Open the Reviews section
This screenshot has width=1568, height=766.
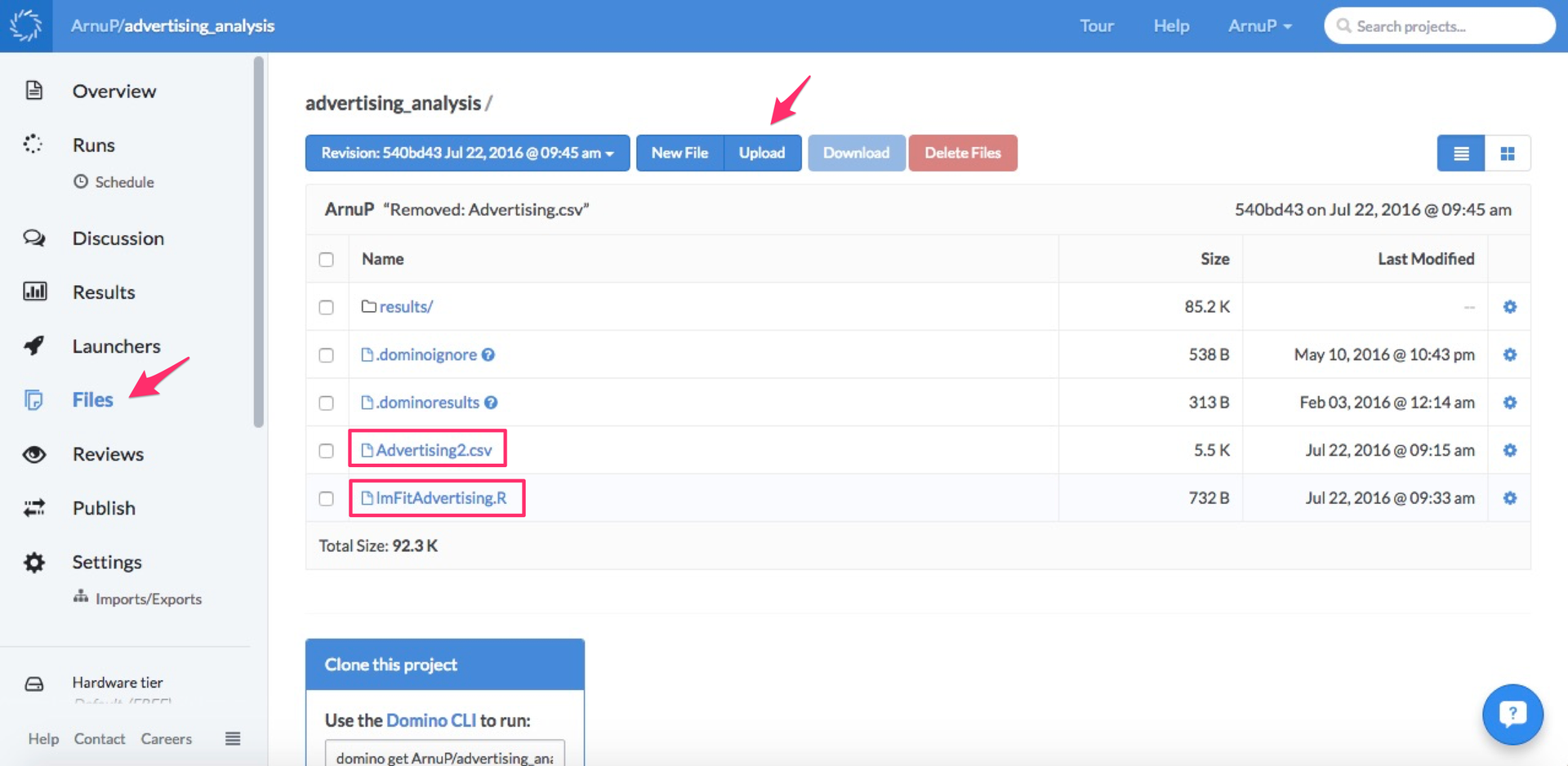108,454
